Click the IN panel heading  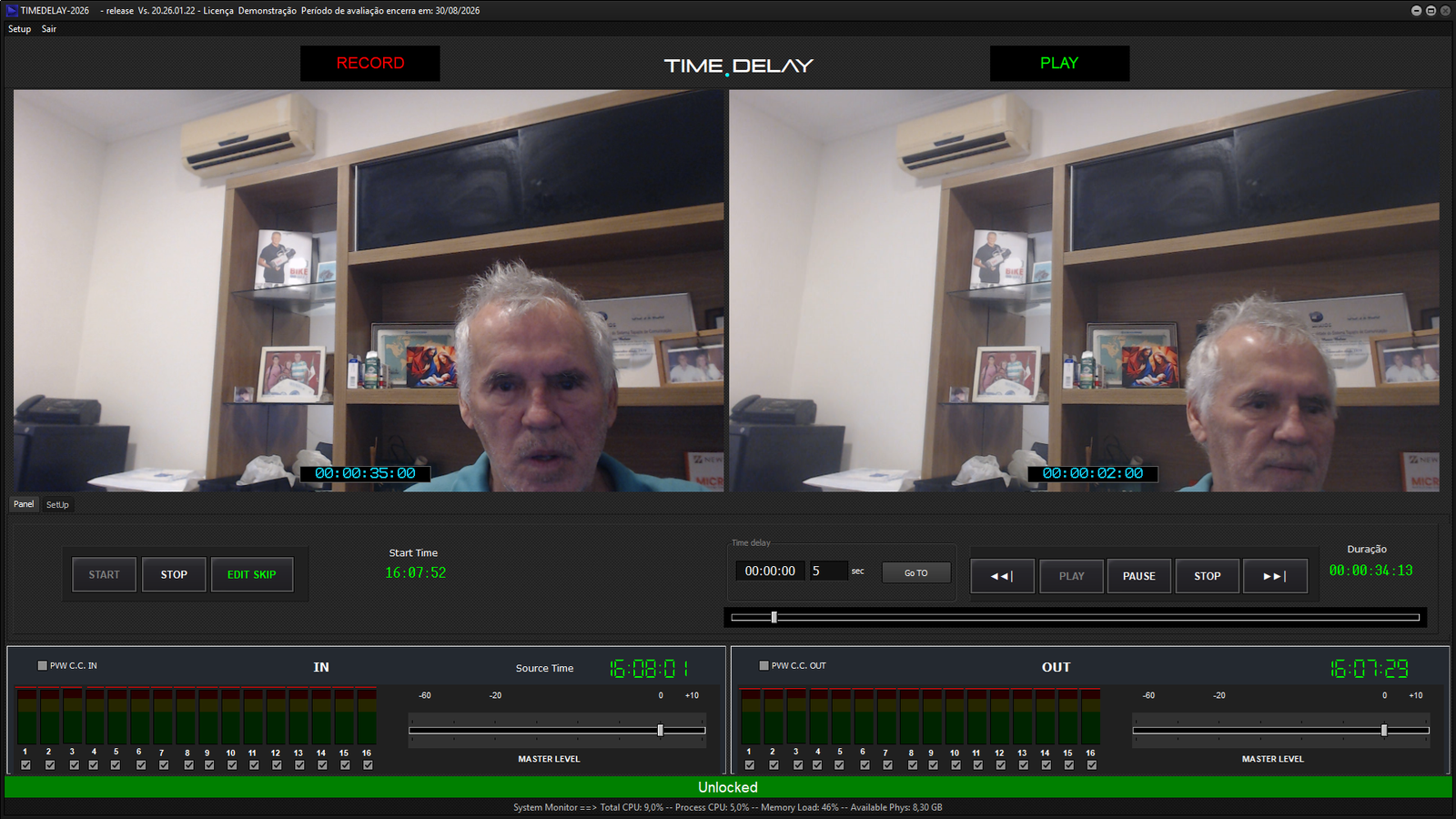click(x=321, y=667)
